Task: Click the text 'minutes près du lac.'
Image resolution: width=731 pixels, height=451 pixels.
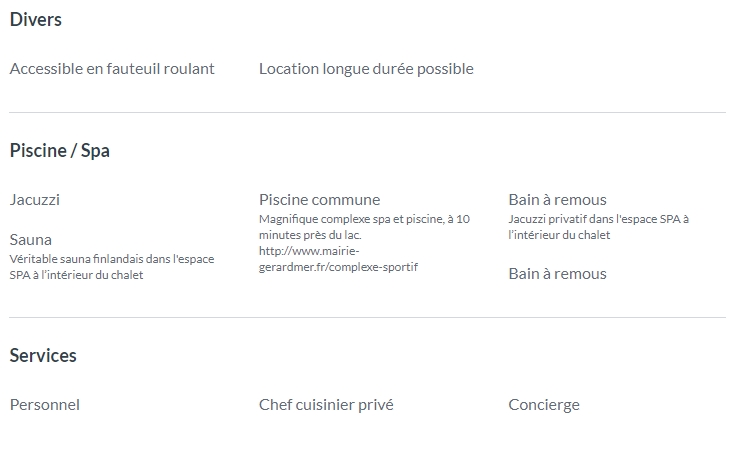Action: click(310, 235)
